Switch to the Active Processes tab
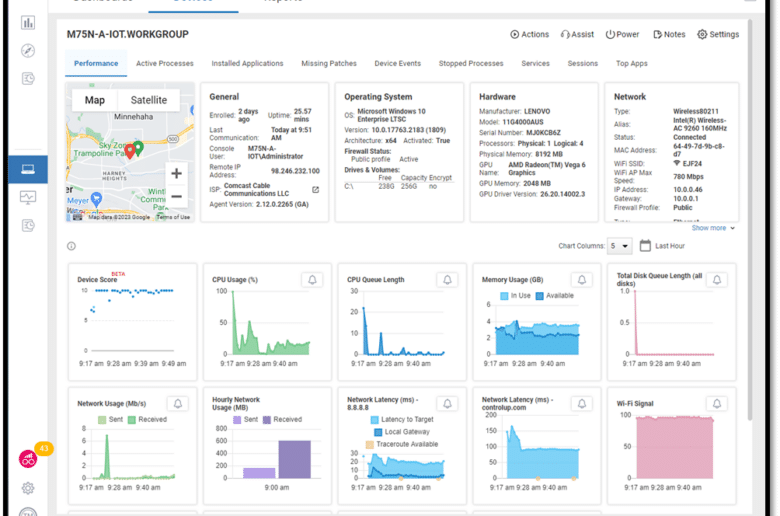Screen dimensions: 780x516 165,64
